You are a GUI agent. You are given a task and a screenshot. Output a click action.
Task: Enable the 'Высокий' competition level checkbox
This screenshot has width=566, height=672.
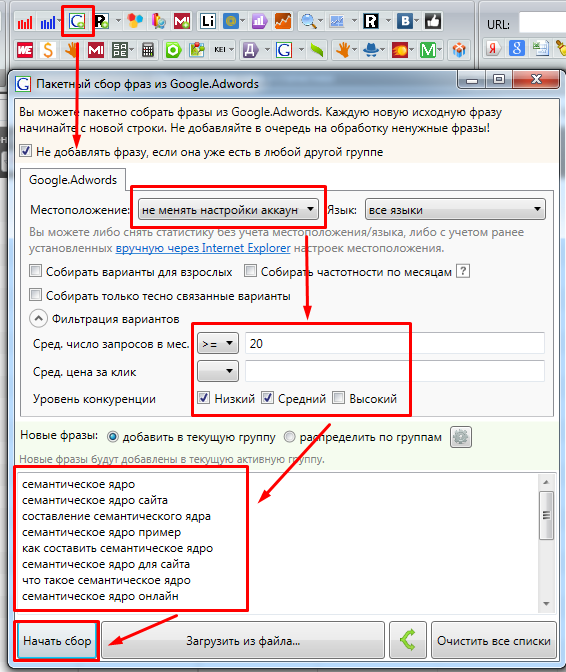pos(338,398)
